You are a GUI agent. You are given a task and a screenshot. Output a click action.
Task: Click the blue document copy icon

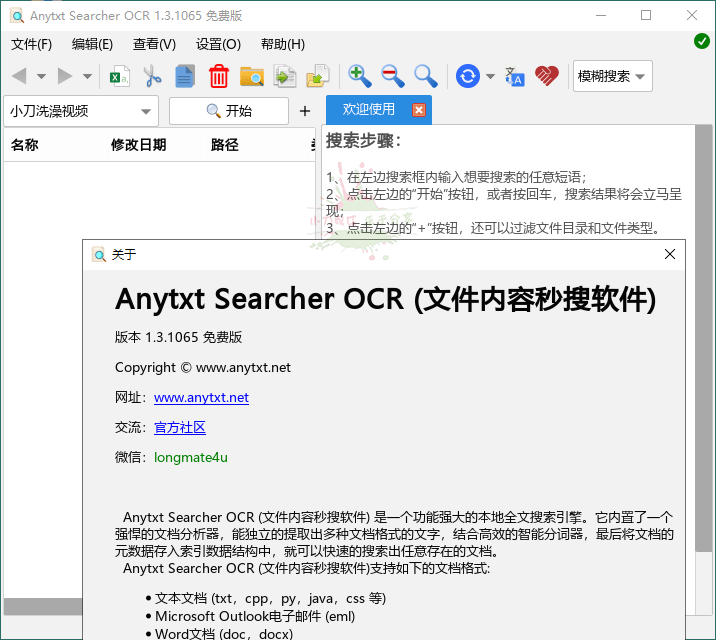click(184, 76)
